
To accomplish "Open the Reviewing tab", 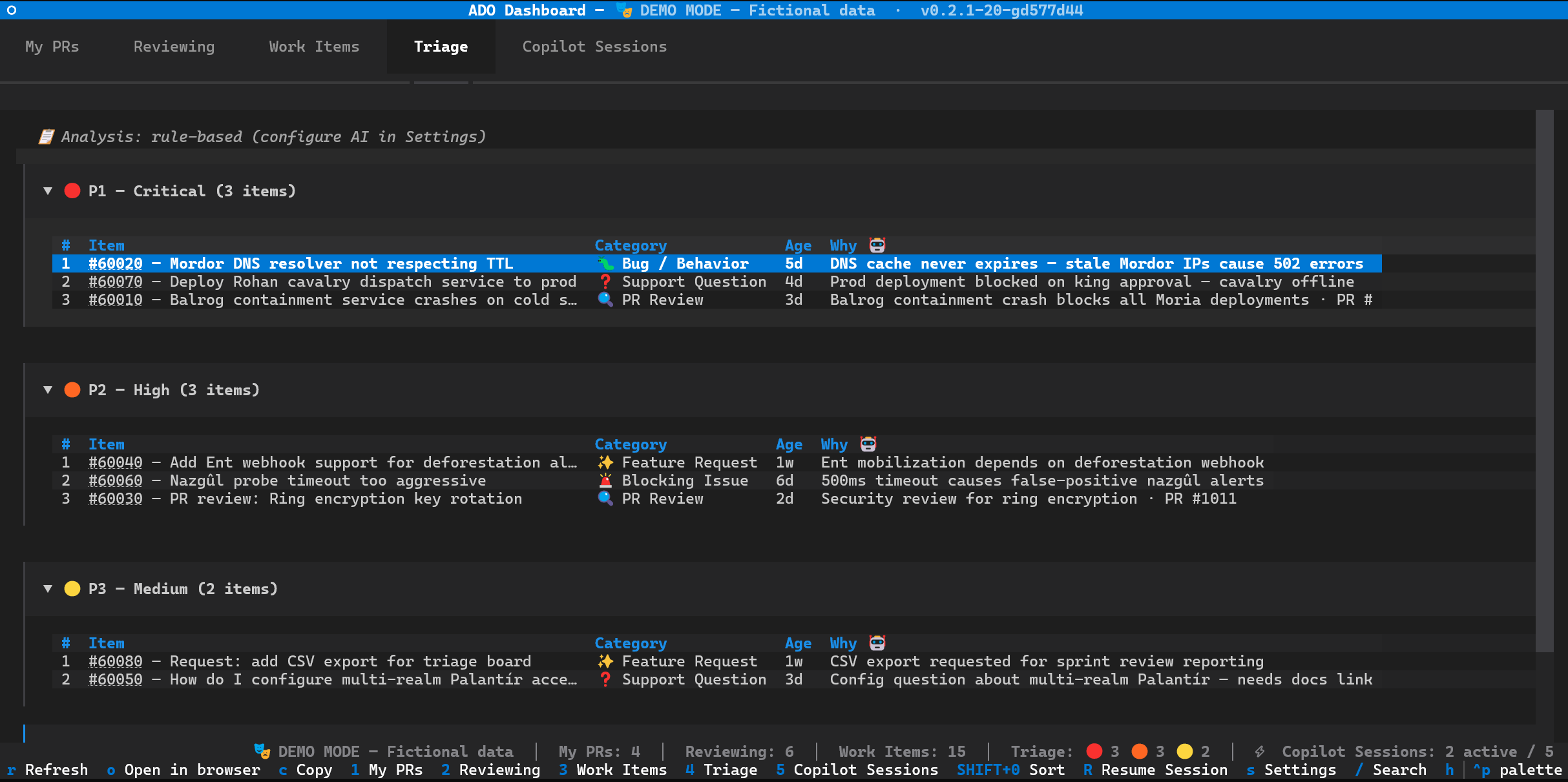I will tap(174, 46).
